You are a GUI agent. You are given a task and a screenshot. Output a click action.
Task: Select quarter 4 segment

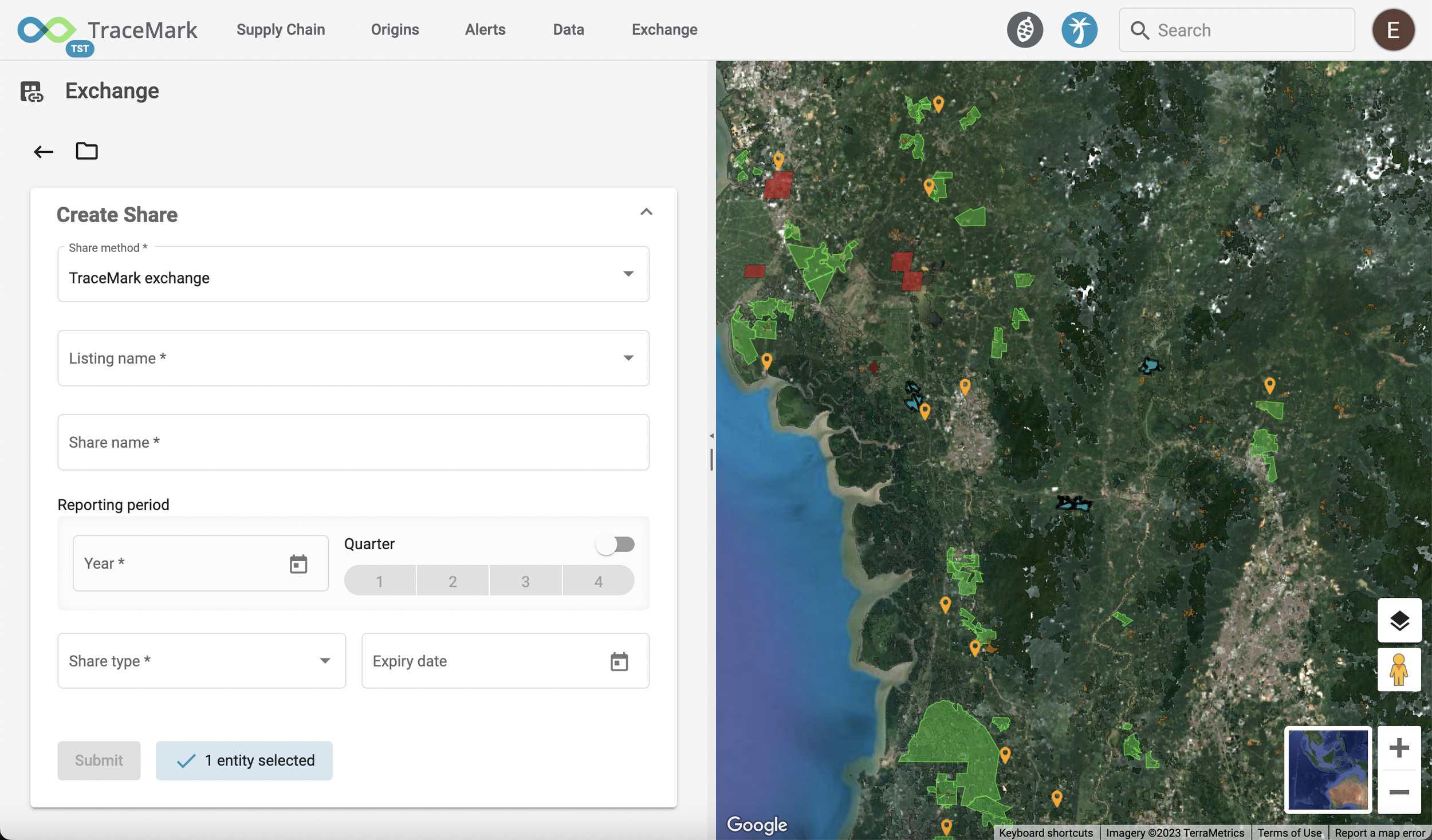(598, 581)
